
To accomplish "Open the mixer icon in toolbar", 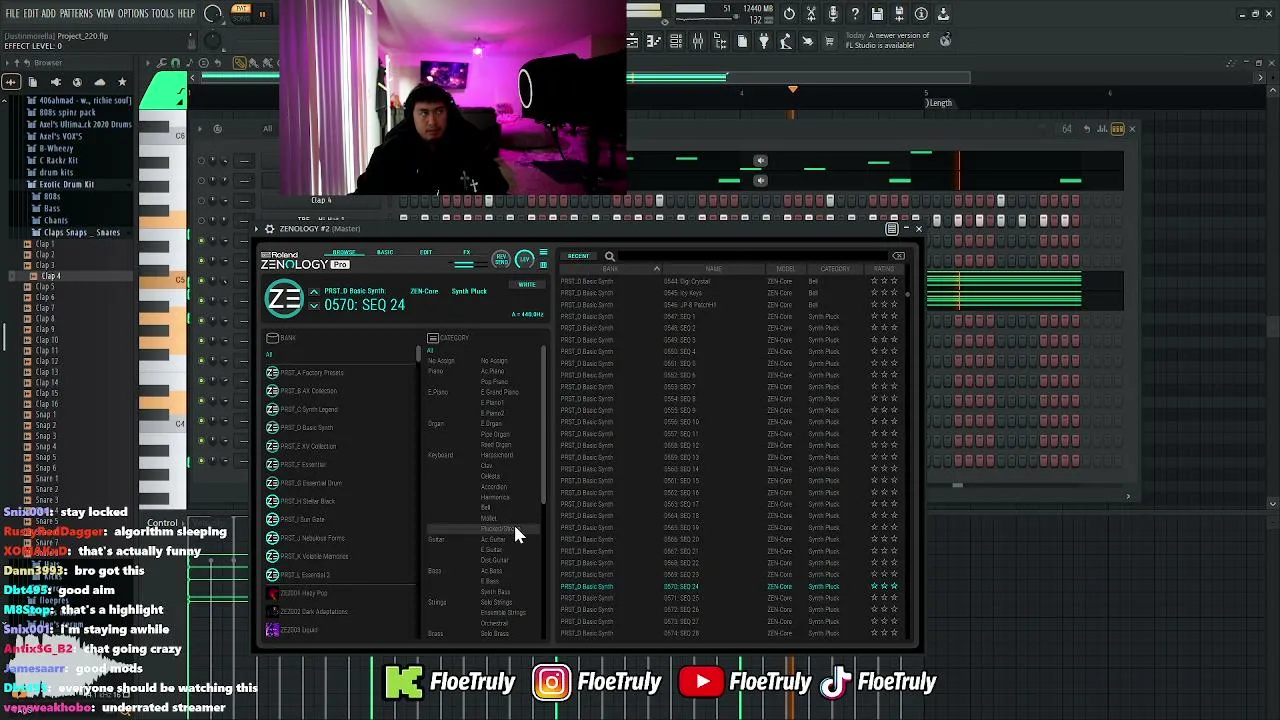I will coord(697,41).
